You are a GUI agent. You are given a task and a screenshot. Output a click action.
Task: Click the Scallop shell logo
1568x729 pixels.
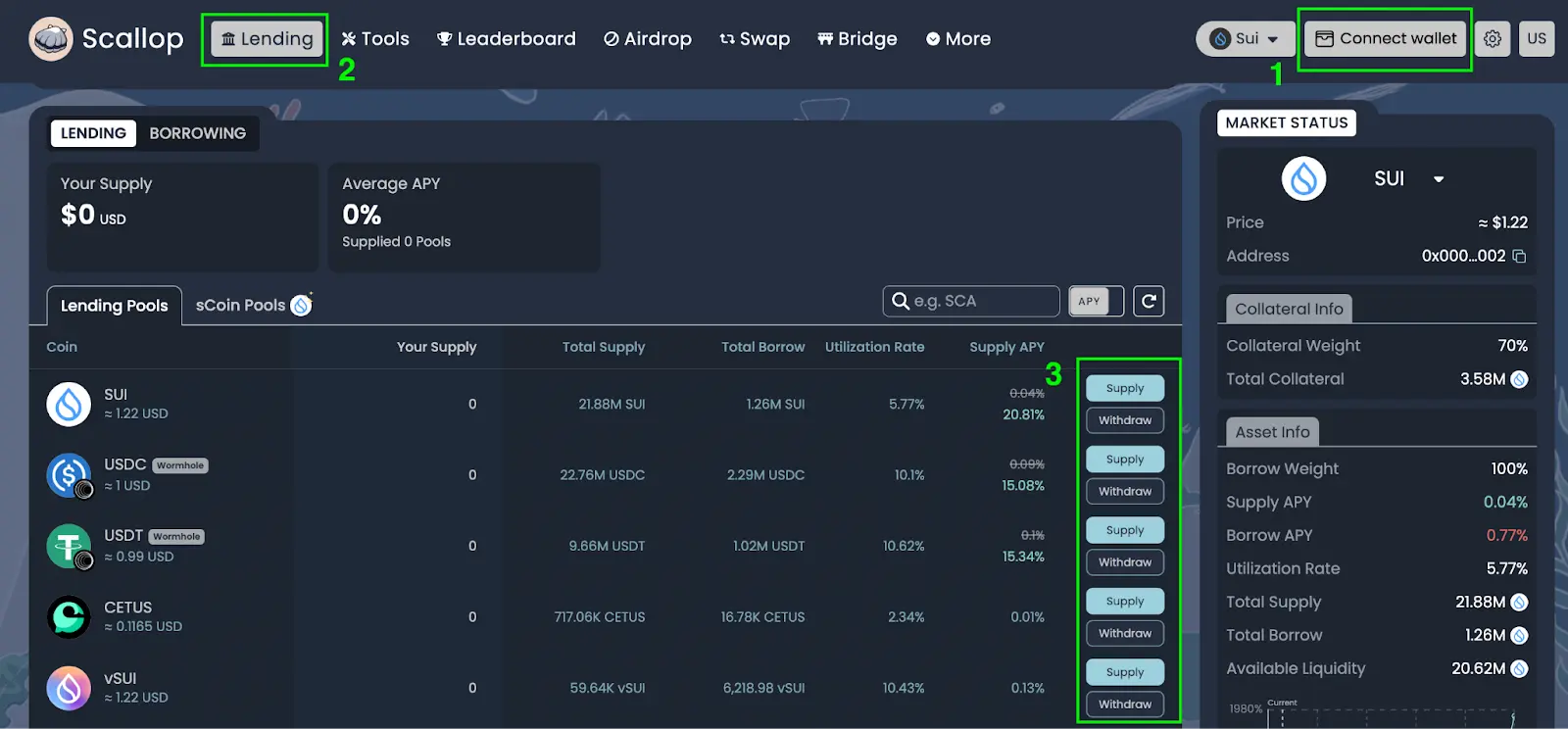click(x=51, y=39)
